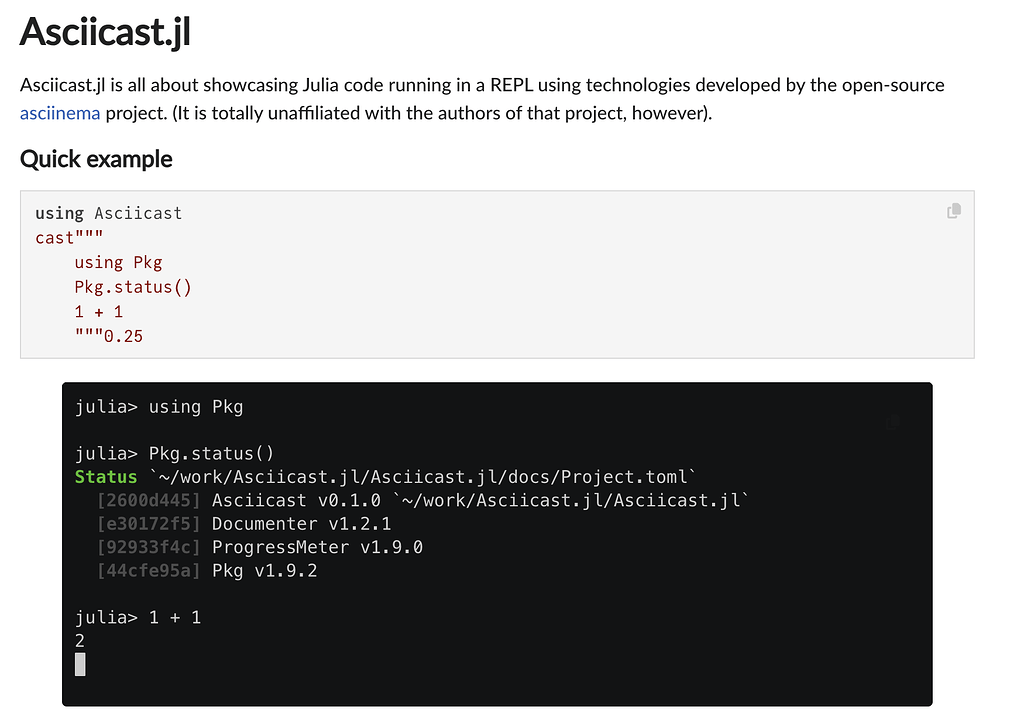The image size is (1024, 726).
Task: Click the 'julia> Pkg.status()' terminal line
Action: (x=174, y=453)
